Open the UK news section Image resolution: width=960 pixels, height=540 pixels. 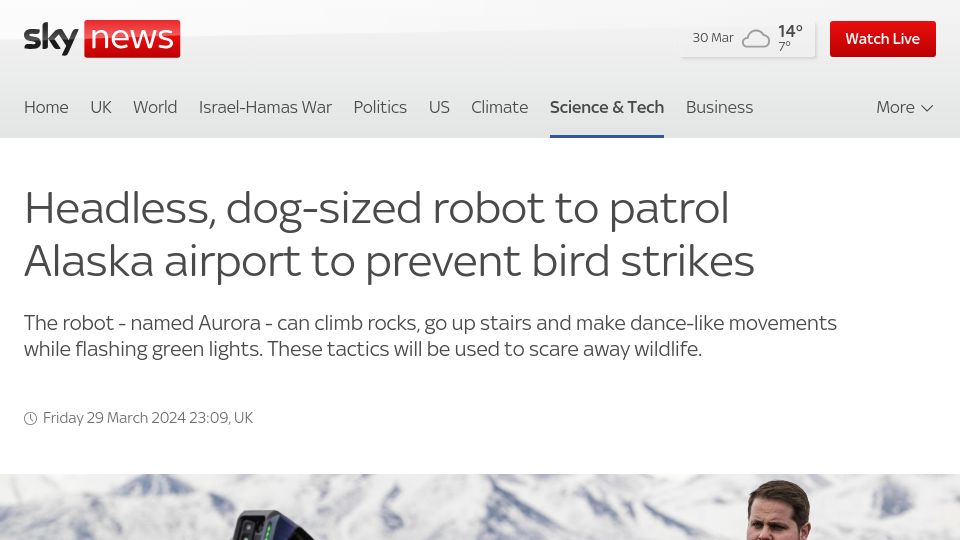[101, 107]
